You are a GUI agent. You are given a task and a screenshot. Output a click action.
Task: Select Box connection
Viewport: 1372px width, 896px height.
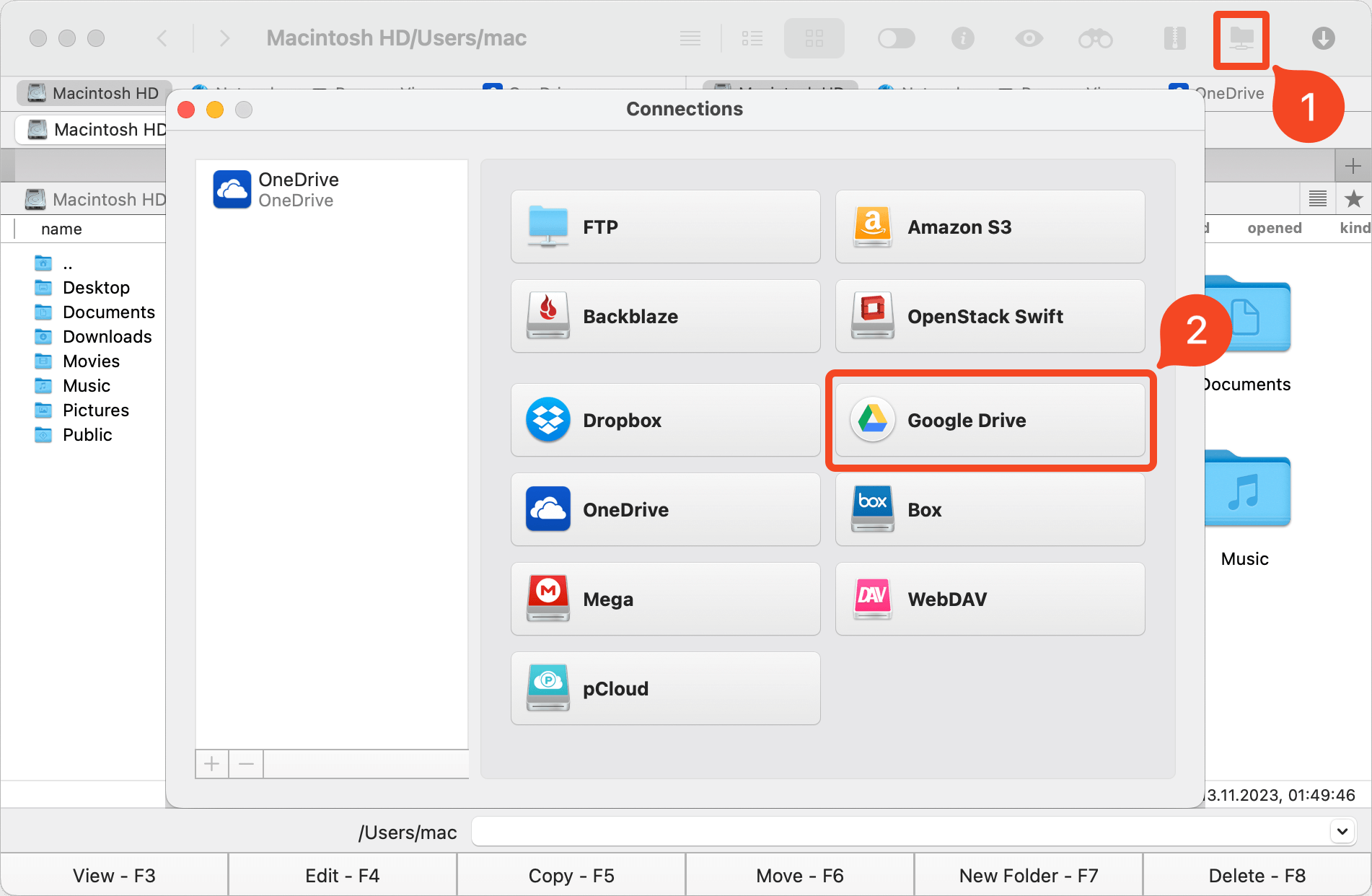click(990, 509)
